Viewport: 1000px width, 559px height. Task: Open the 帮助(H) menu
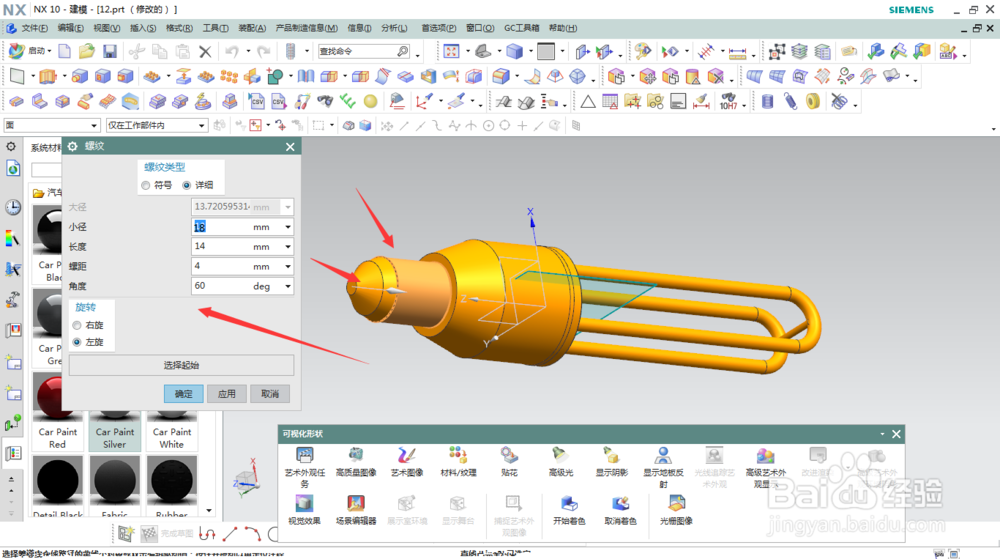pos(562,28)
